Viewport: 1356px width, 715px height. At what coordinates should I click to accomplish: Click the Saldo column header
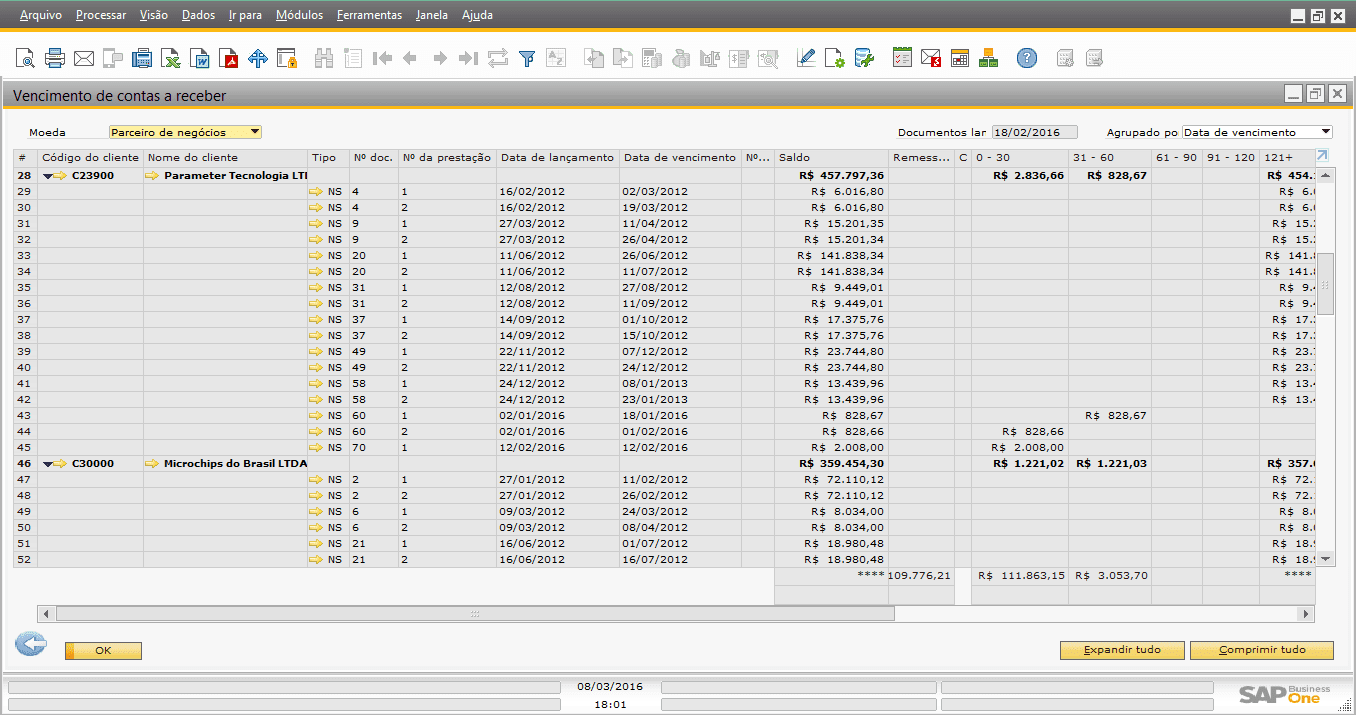[x=832, y=158]
